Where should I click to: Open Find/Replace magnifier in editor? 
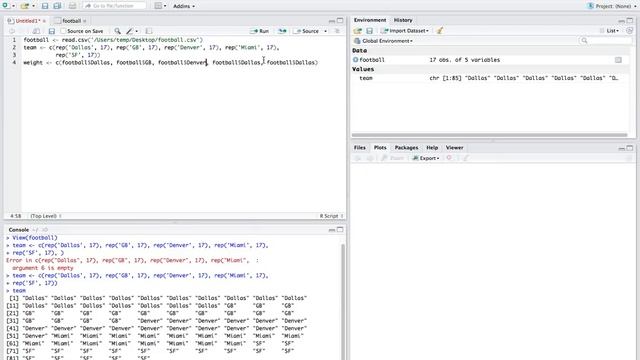(118, 31)
